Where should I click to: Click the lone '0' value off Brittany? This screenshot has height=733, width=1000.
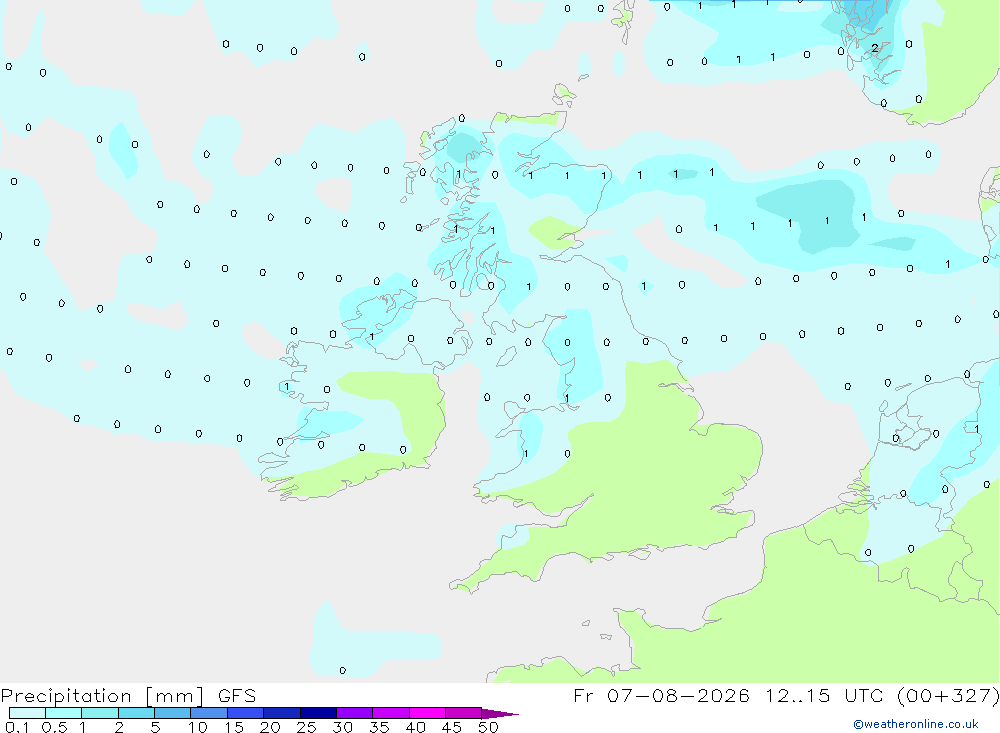pos(342,670)
